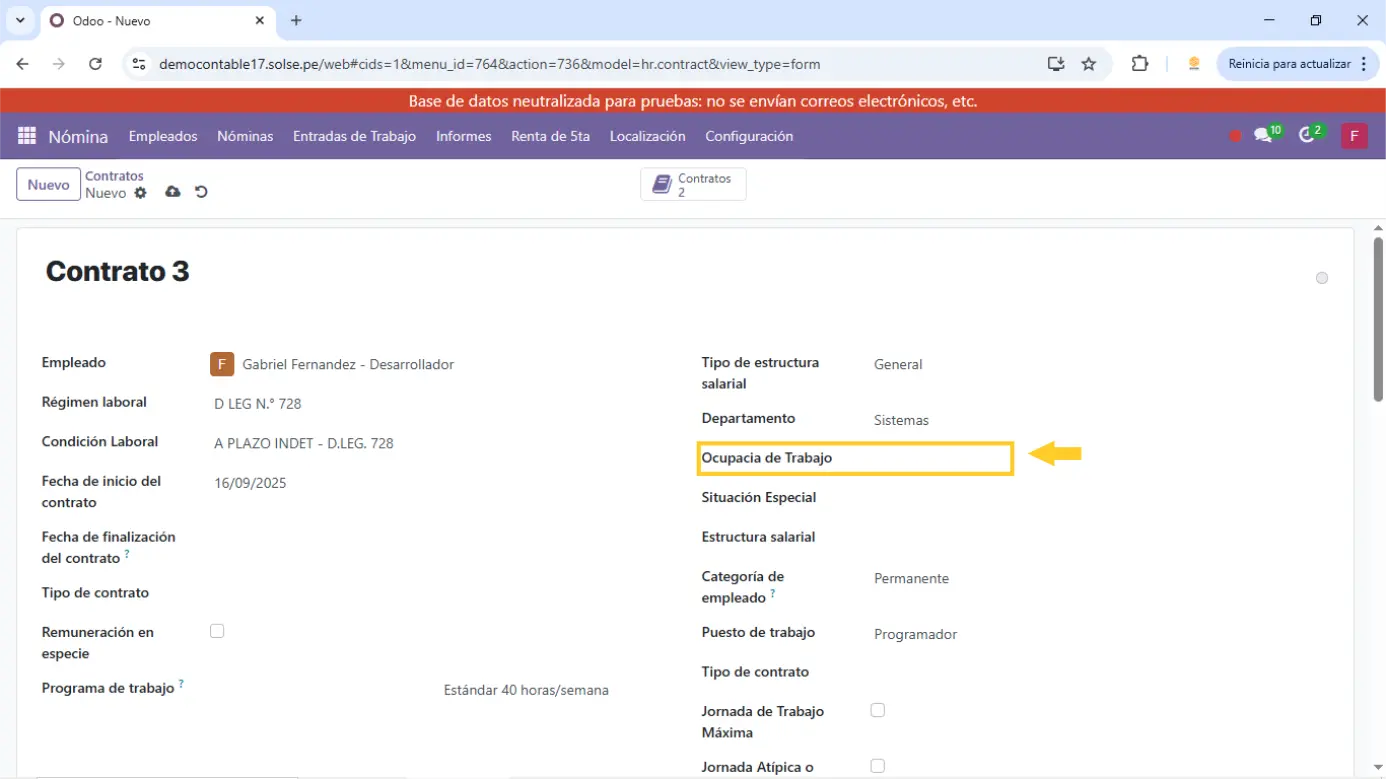Screen dimensions: 1386x779
Task: Open the Puesto de trabajo Programador dropdown
Action: [x=1000, y=634]
